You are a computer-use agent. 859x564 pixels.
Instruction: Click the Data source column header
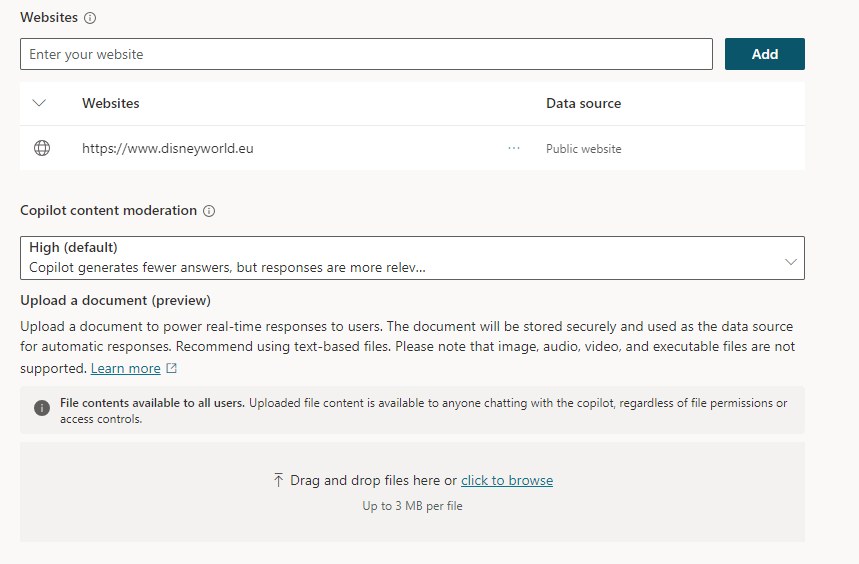(583, 103)
